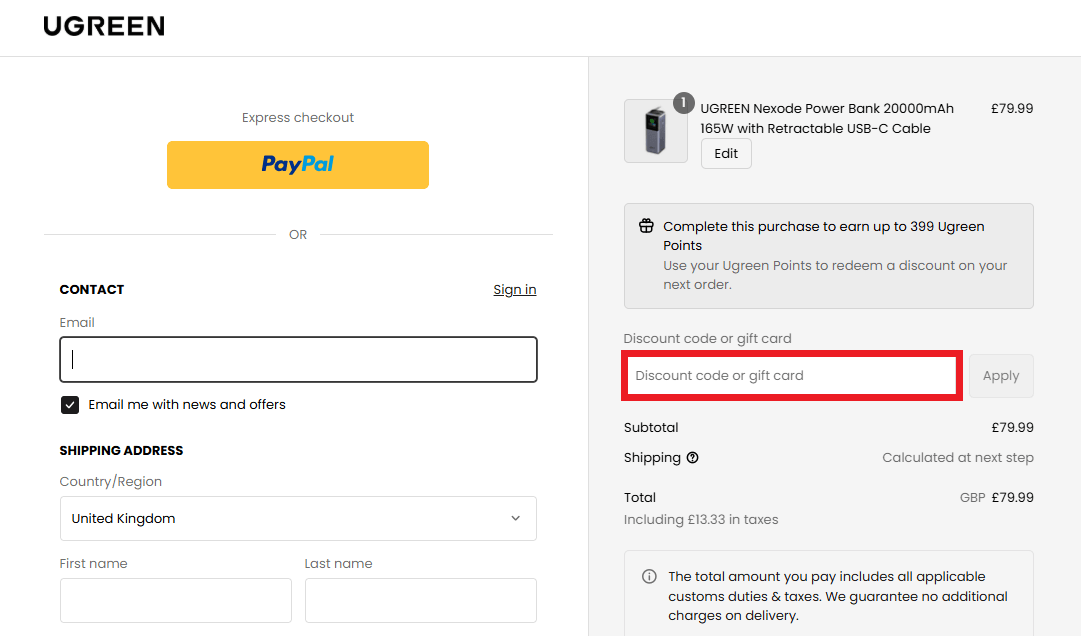Click the UGREEN logo
1081x636 pixels.
(104, 26)
